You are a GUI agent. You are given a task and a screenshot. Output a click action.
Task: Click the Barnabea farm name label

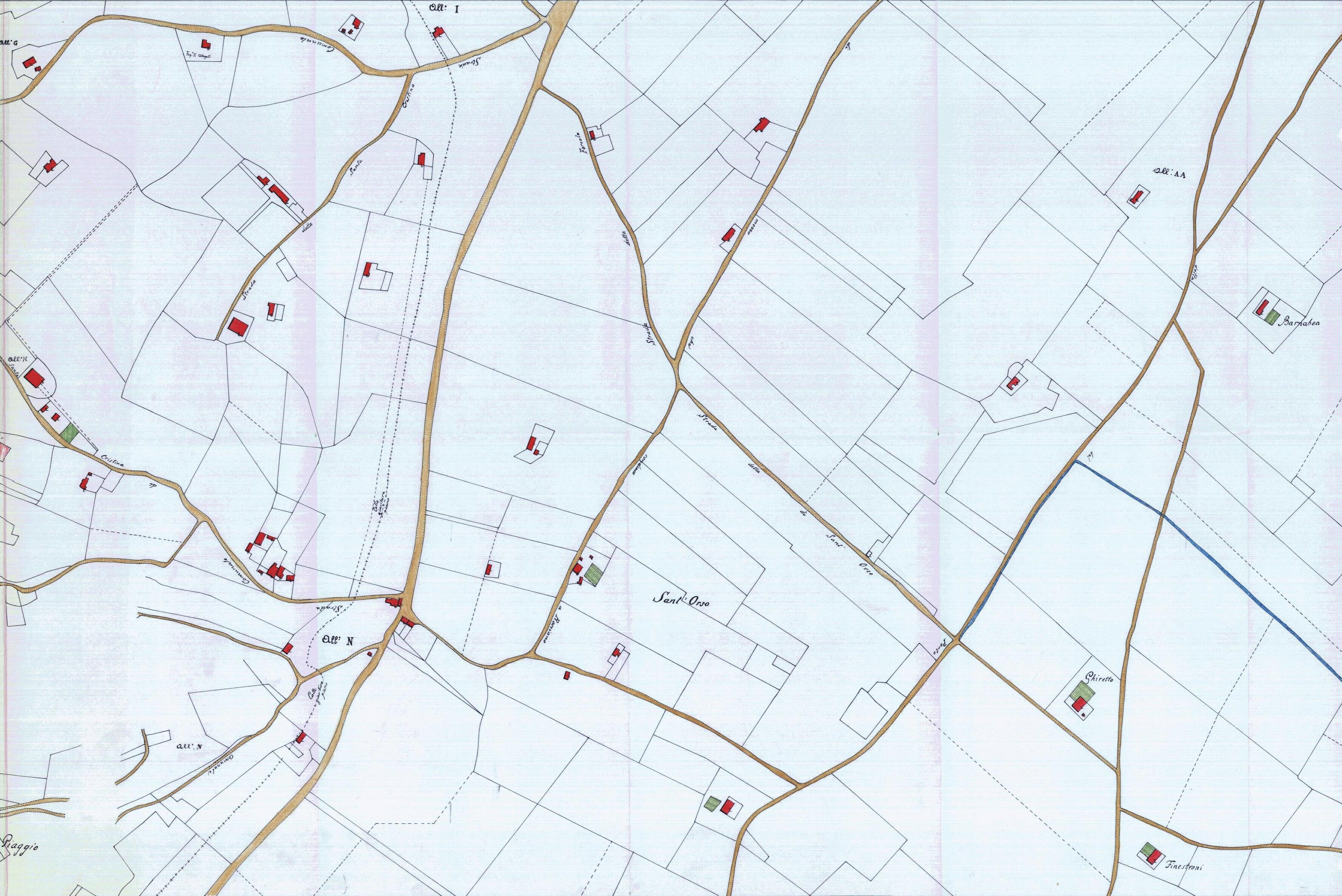1299,322
